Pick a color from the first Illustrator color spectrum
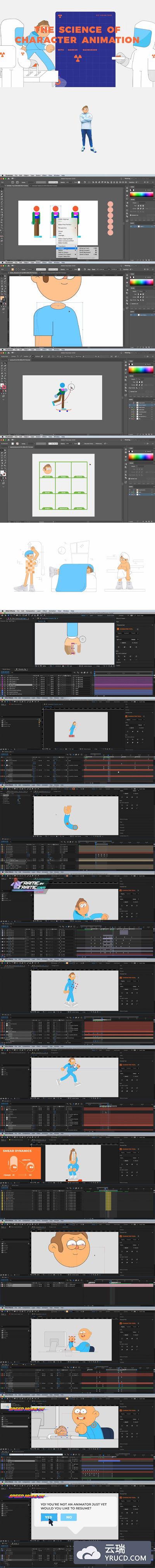The height and width of the screenshot is (1568, 155). point(141,194)
